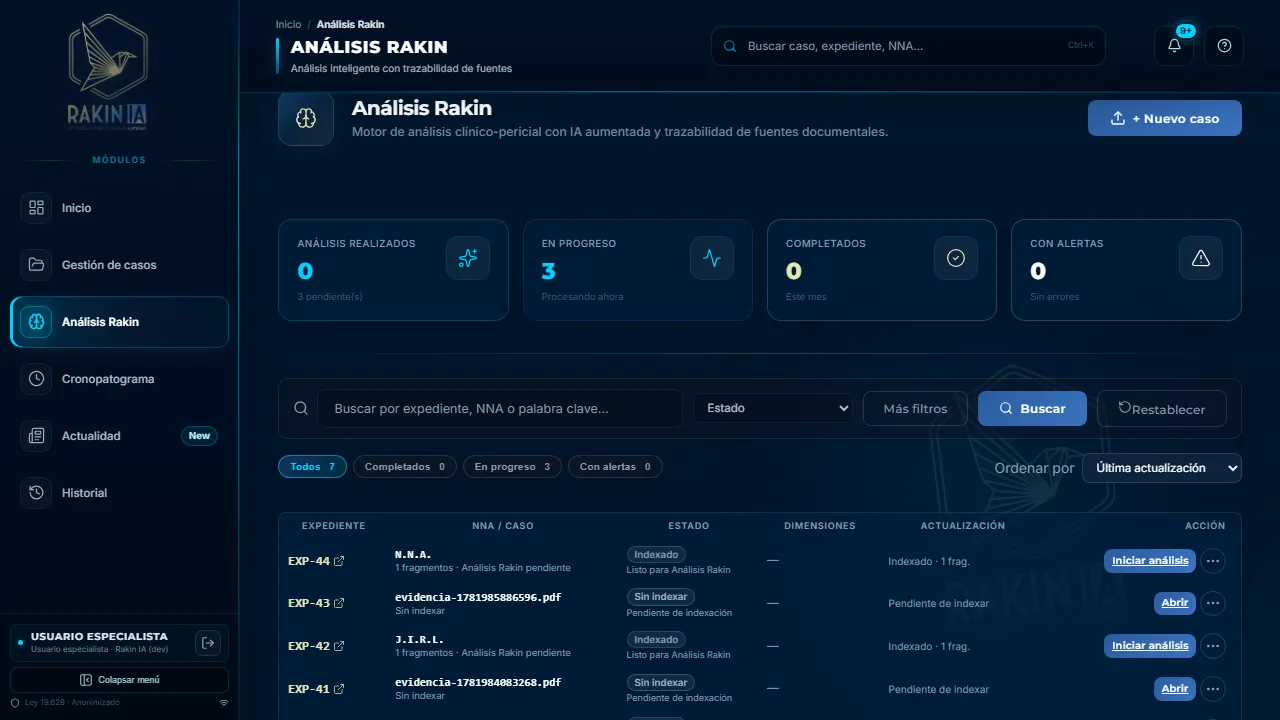This screenshot has height=720, width=1280.
Task: Focus the top Buscar caso search field
Action: tap(908, 46)
